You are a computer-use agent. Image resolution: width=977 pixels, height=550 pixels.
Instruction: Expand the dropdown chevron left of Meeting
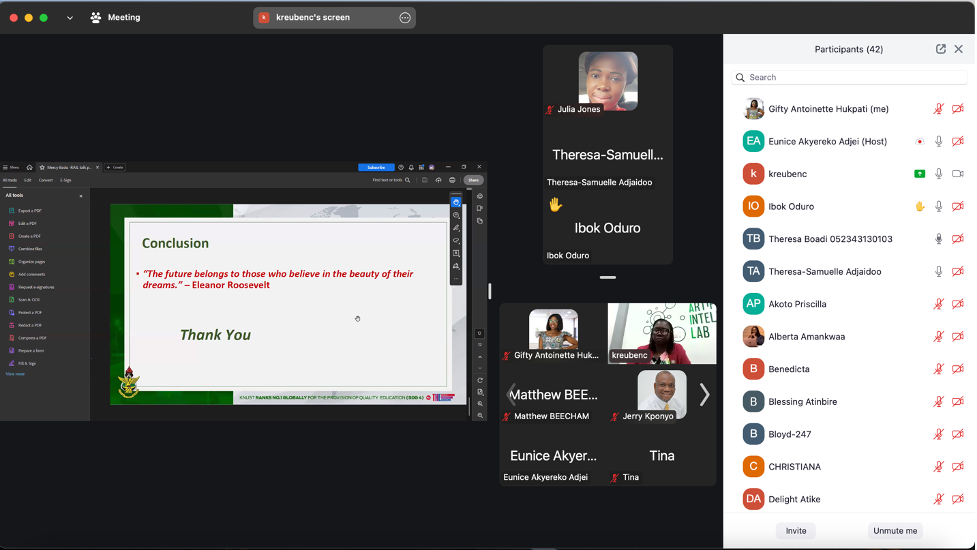coord(70,17)
